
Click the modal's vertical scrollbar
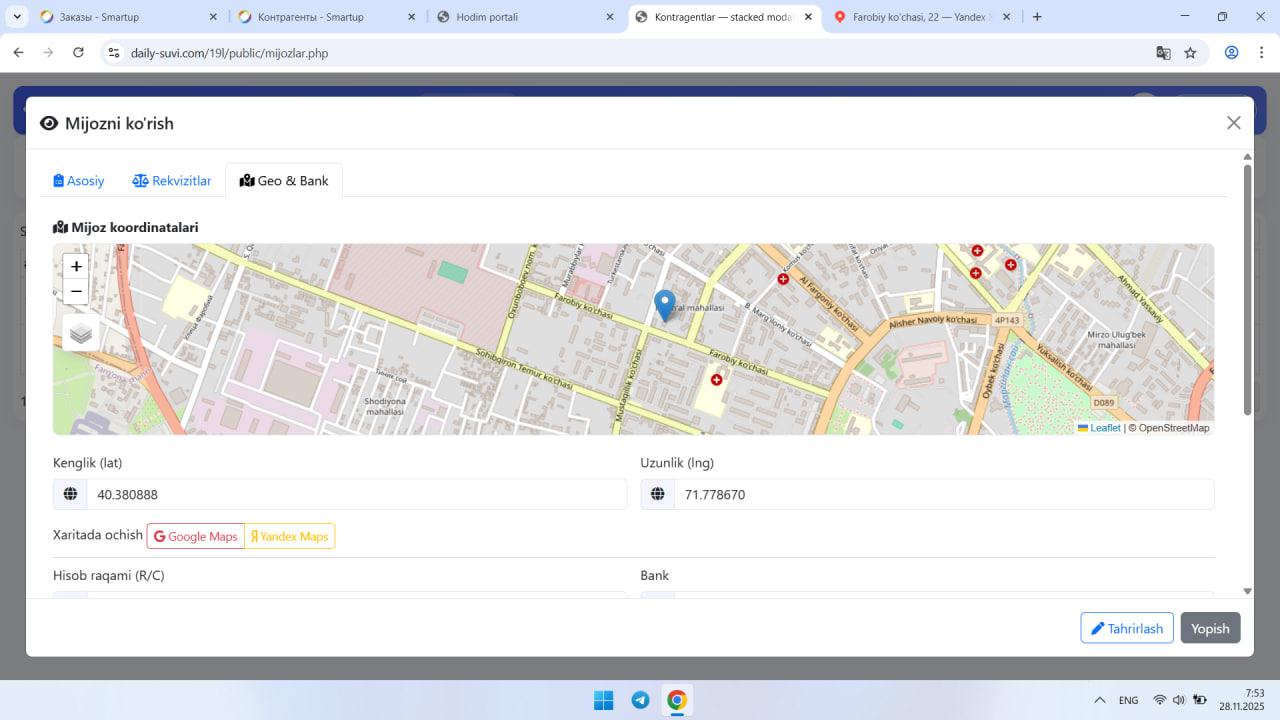pyautogui.click(x=1247, y=290)
